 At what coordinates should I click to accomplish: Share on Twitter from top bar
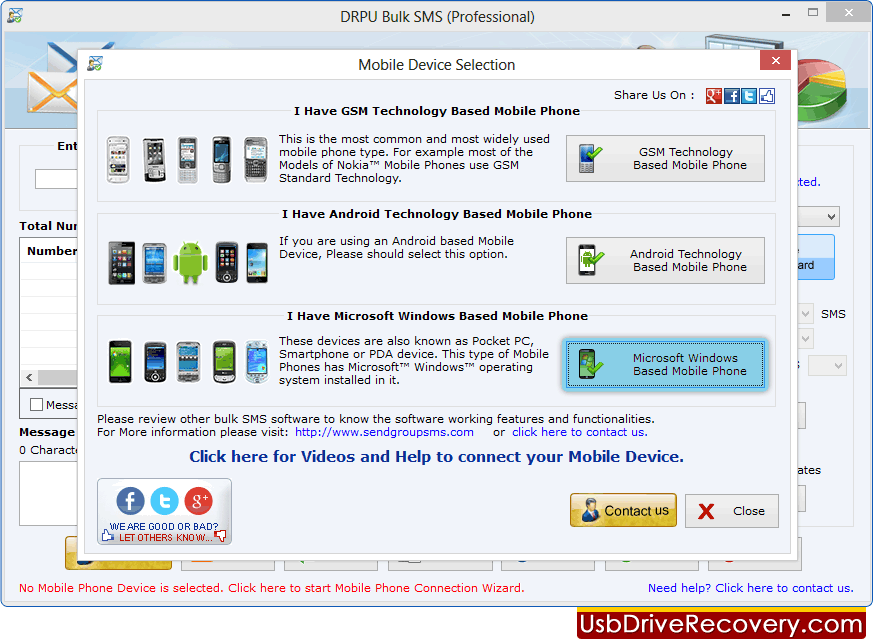tap(749, 96)
